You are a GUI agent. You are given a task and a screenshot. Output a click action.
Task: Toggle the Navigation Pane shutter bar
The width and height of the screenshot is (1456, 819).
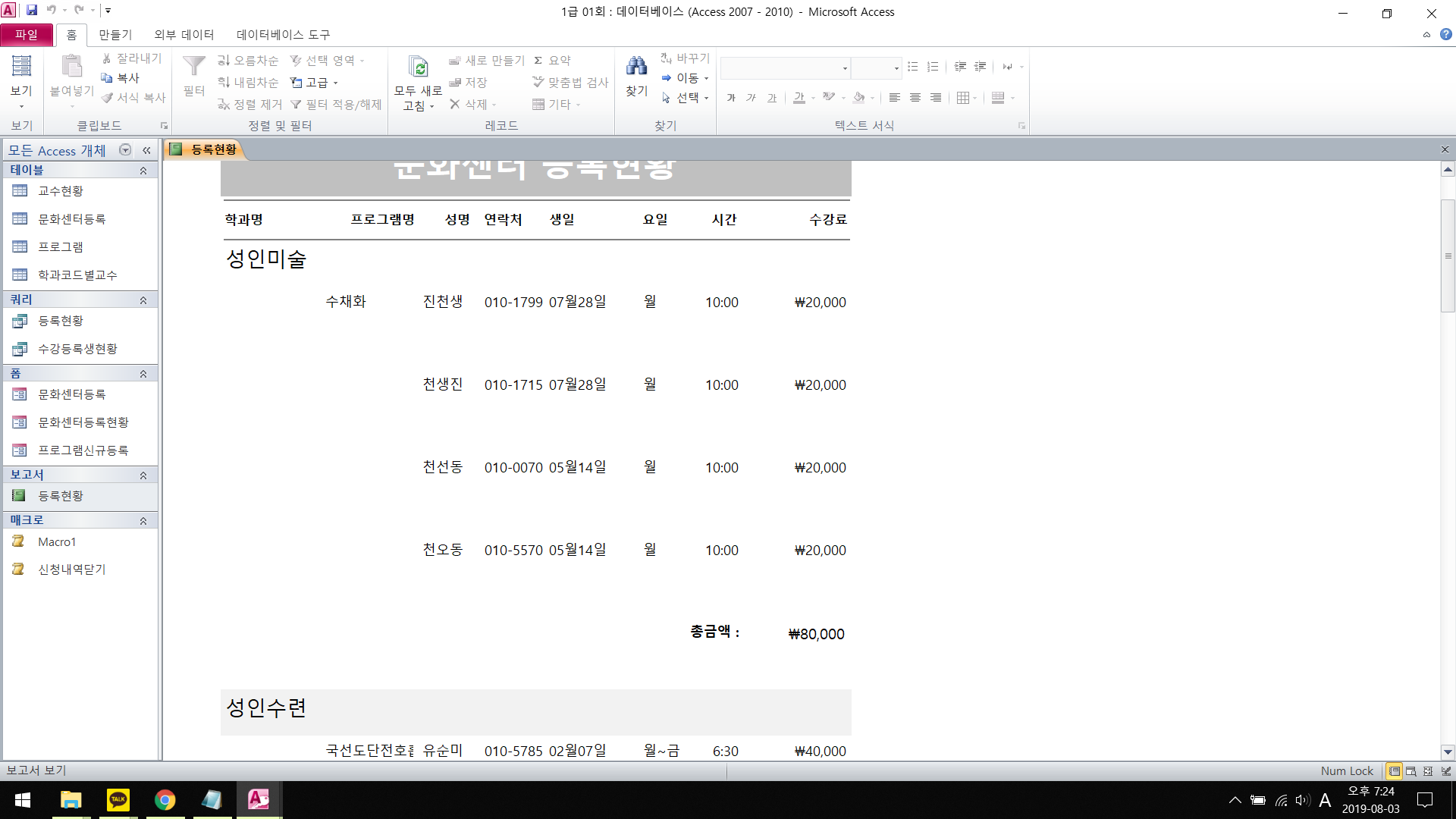tap(146, 150)
